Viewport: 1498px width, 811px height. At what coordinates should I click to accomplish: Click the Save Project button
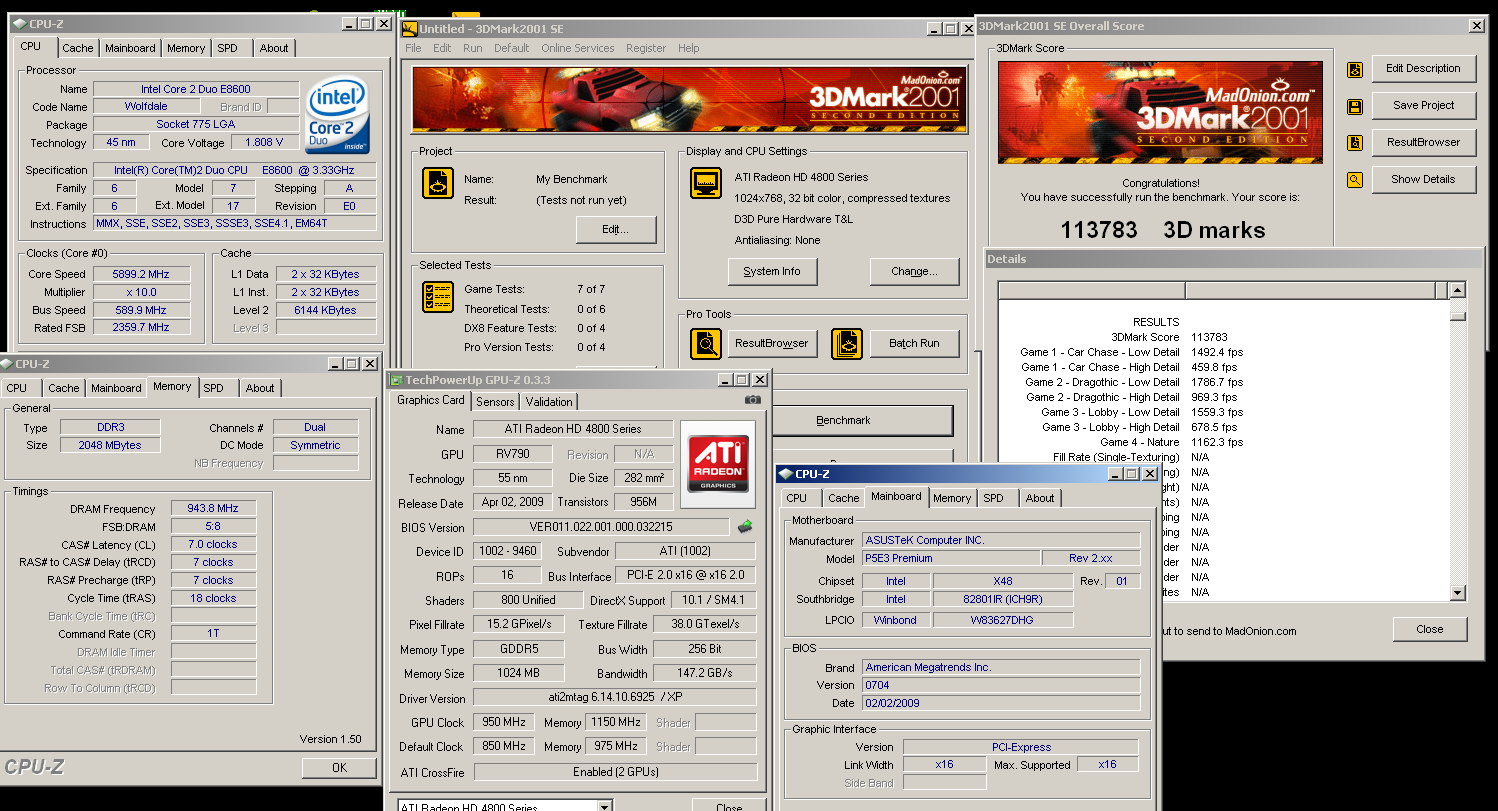point(1423,106)
